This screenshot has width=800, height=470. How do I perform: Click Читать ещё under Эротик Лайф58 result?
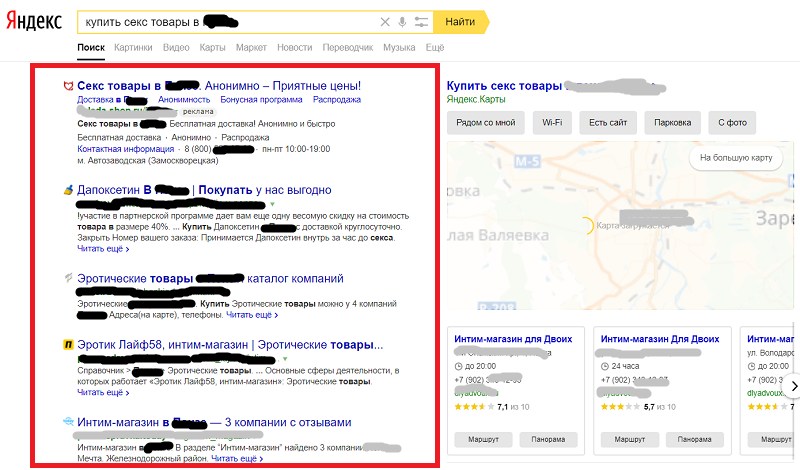[103, 392]
